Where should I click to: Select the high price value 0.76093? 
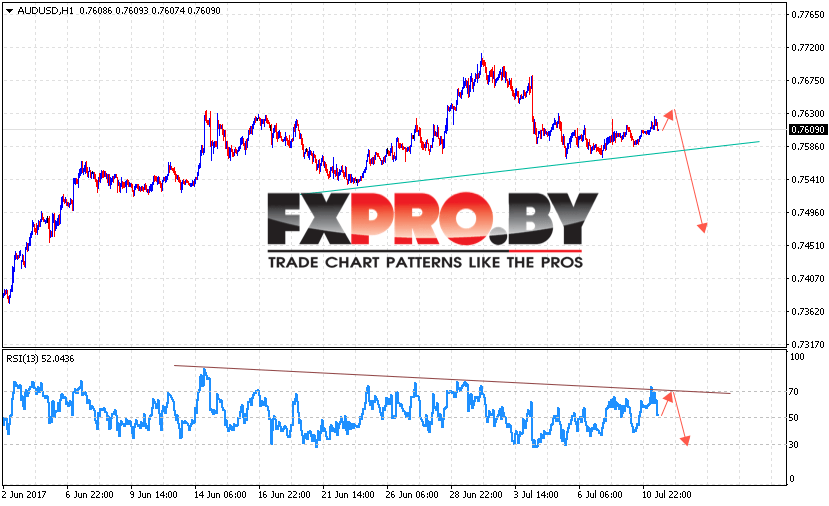tap(132, 11)
